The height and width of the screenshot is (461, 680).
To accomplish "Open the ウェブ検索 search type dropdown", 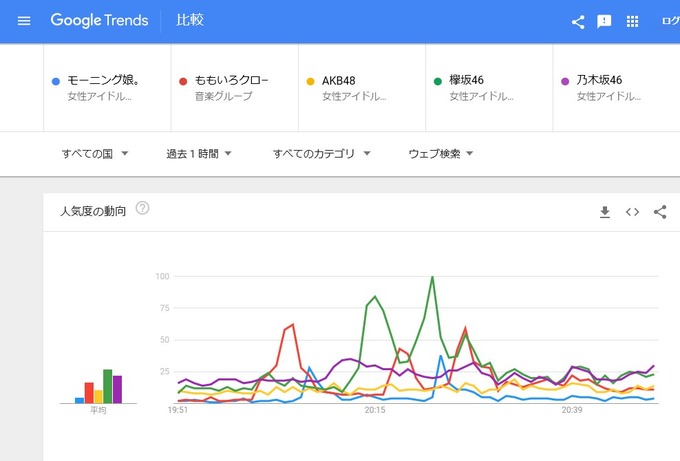I will [440, 154].
